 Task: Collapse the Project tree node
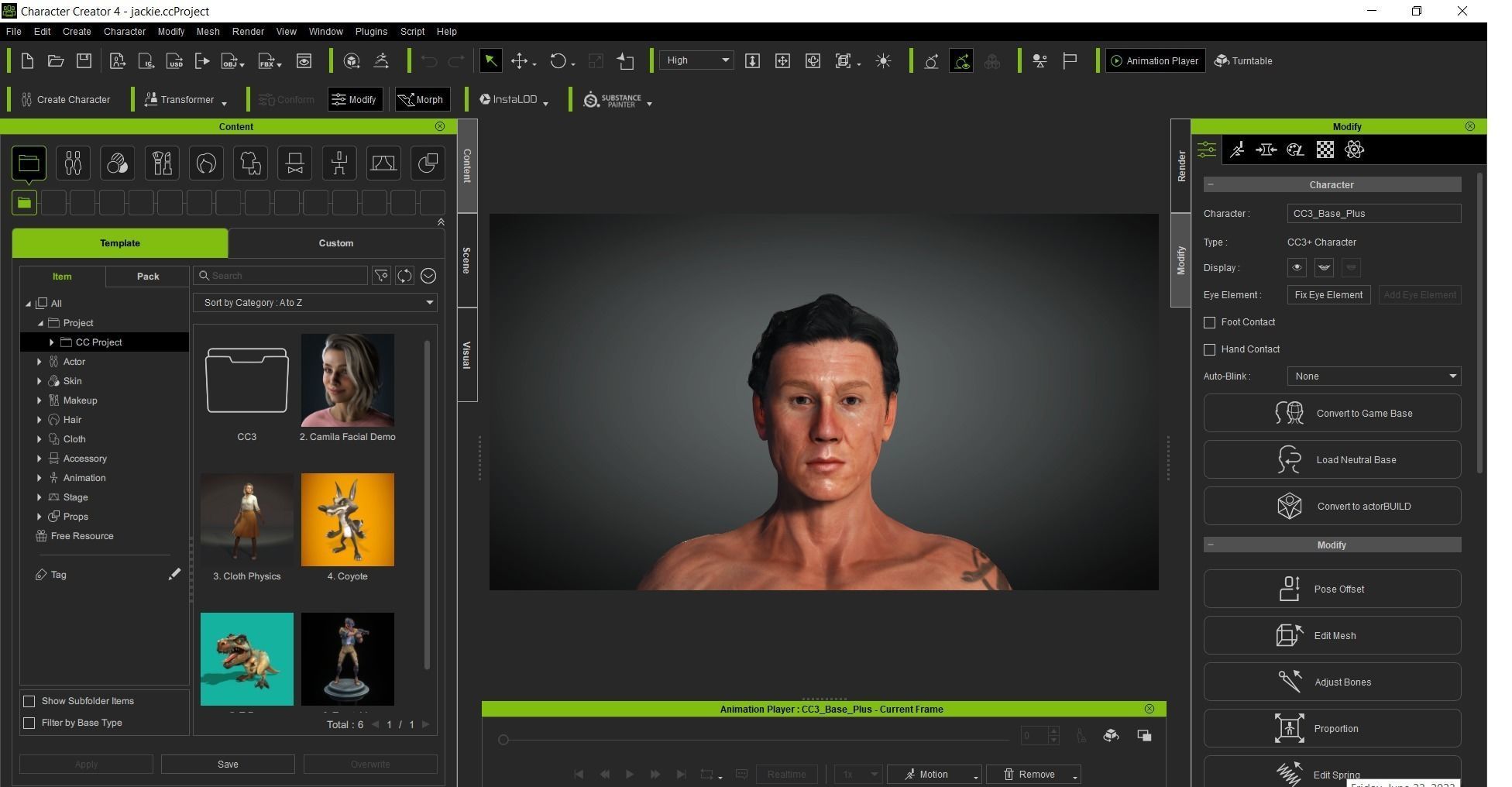(40, 323)
